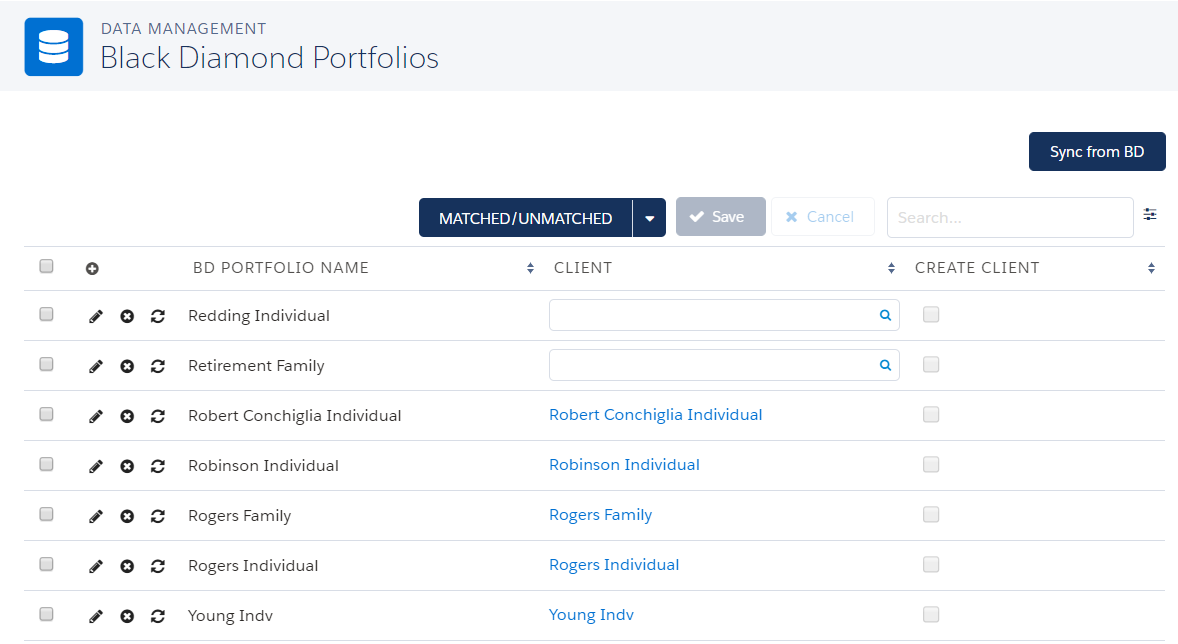Click the Cancel button
The width and height of the screenshot is (1178, 644).
point(823,216)
